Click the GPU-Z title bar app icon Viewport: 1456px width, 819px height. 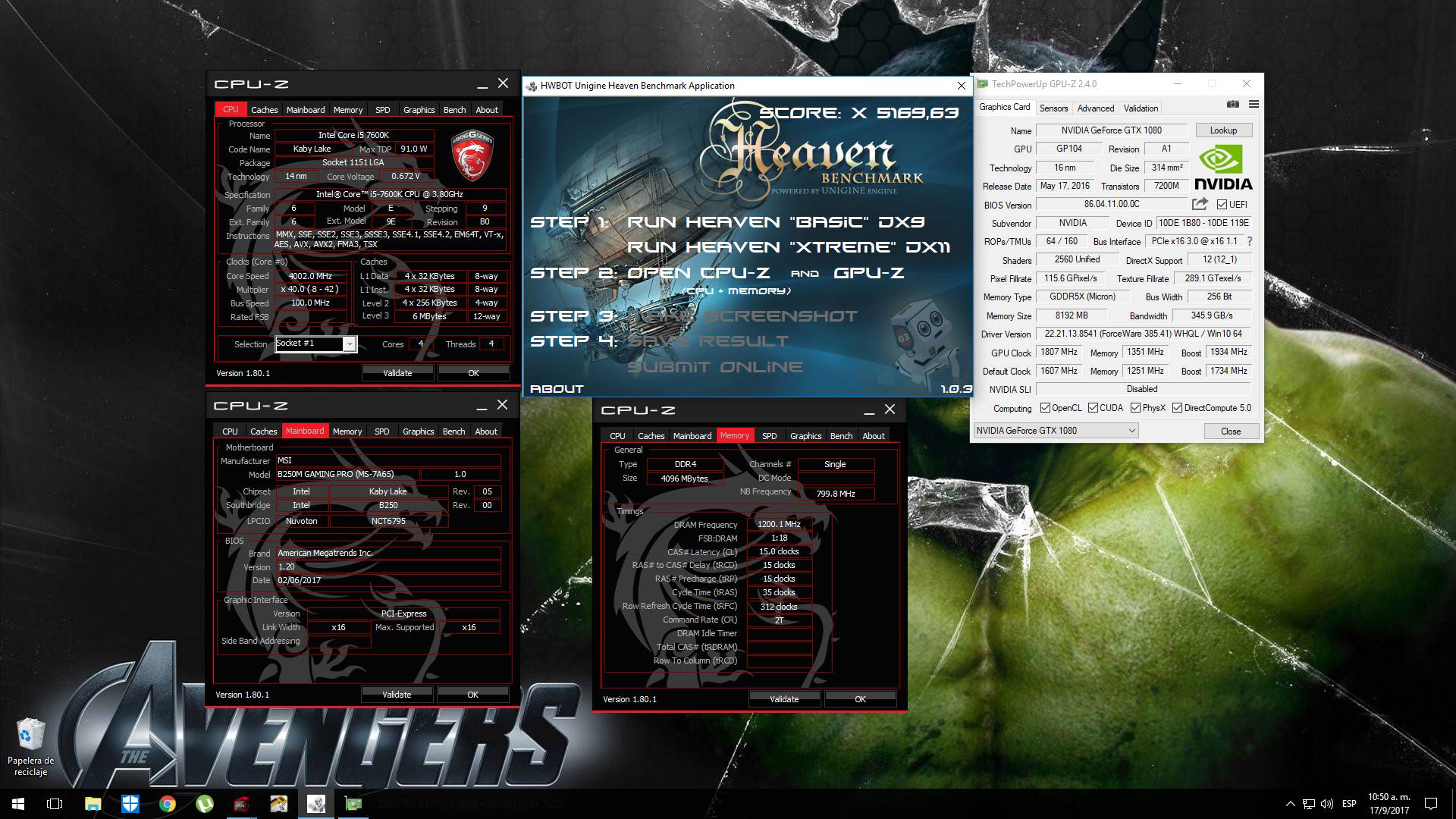[983, 84]
